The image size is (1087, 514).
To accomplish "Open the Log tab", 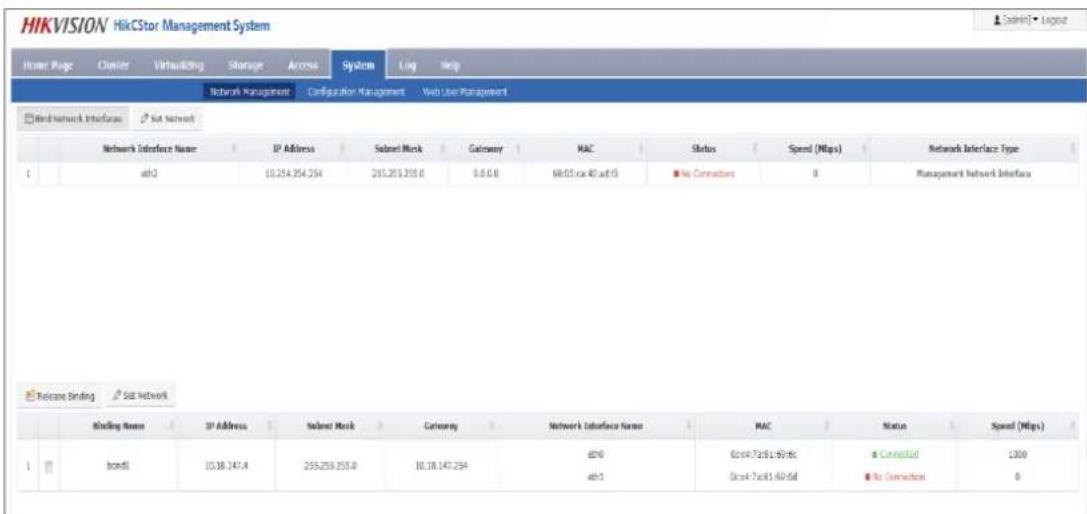I will coord(406,65).
